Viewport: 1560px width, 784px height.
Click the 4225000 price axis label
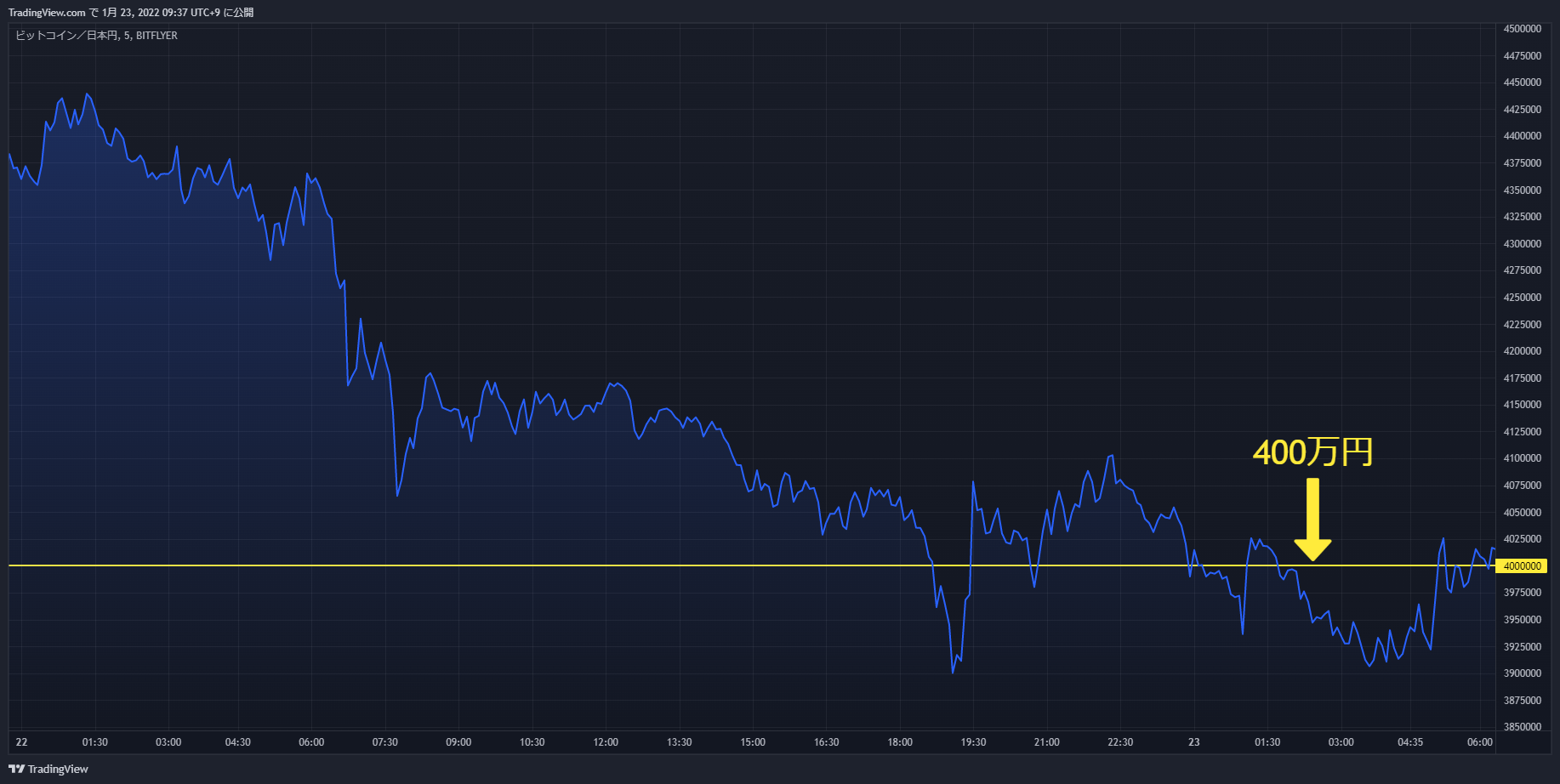pyautogui.click(x=1522, y=325)
